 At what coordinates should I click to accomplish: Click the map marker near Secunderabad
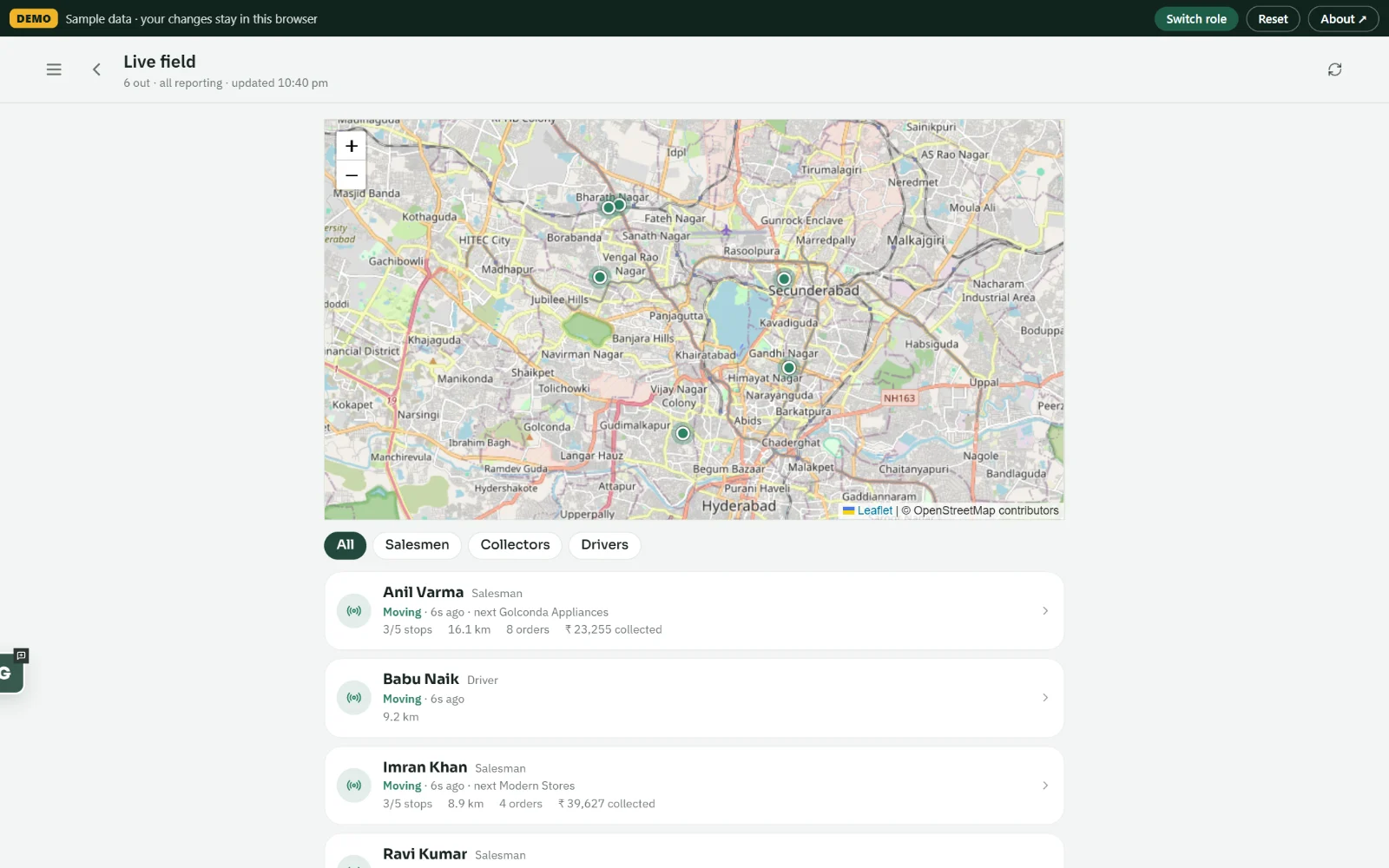click(x=784, y=279)
